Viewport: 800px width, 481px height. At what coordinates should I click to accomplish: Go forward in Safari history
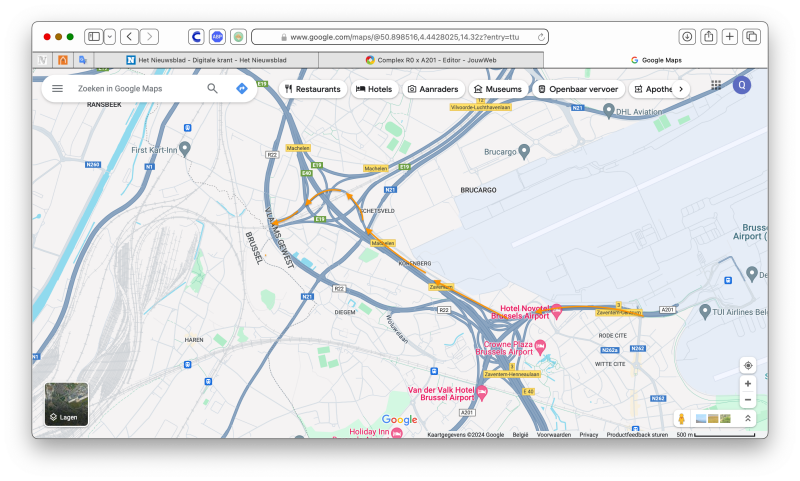[149, 37]
